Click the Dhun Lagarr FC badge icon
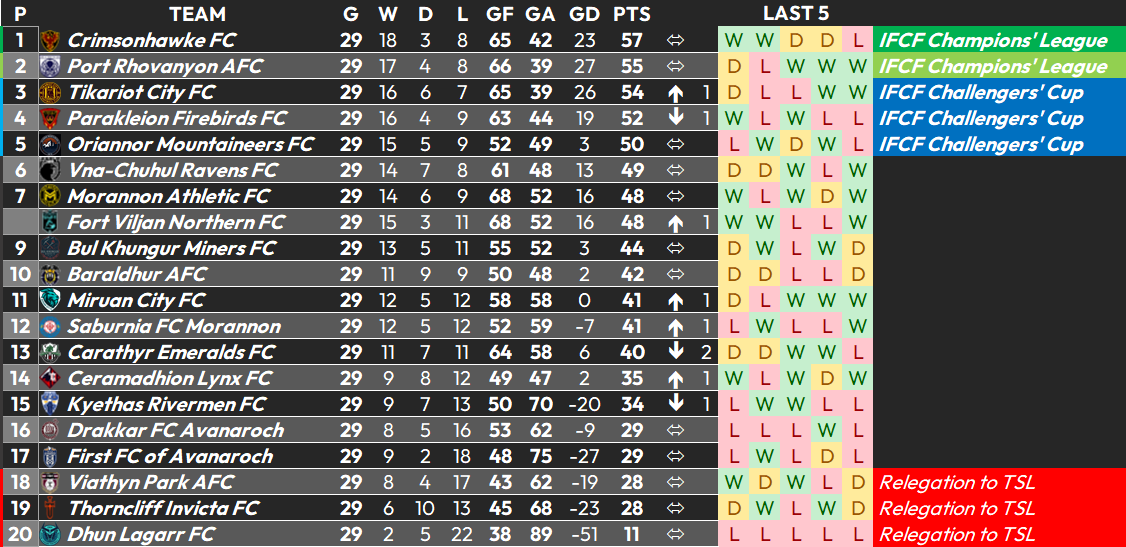Viewport: 1126px width, 547px height. [50, 534]
